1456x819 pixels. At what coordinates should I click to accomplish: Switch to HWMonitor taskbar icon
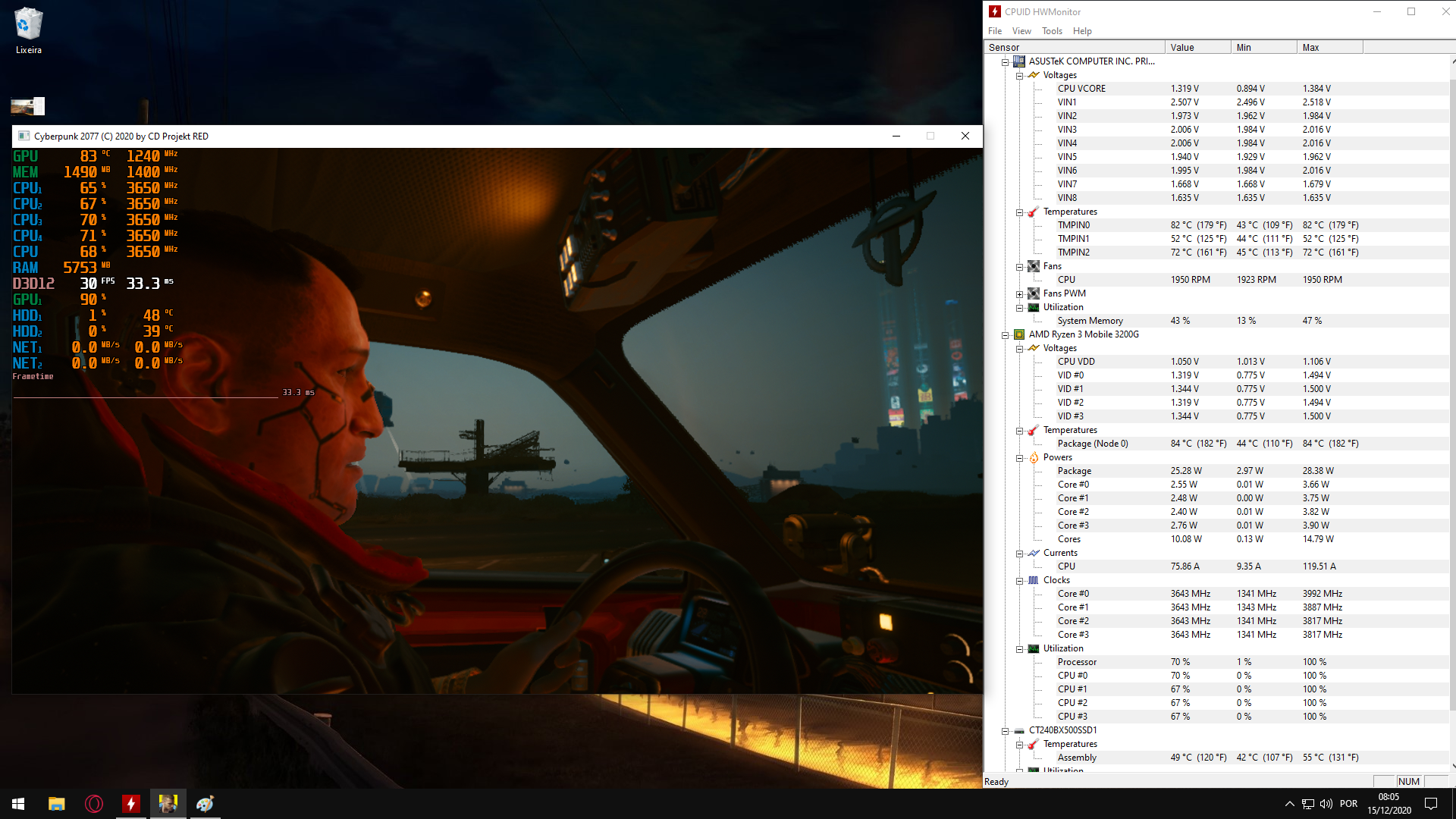click(x=131, y=804)
